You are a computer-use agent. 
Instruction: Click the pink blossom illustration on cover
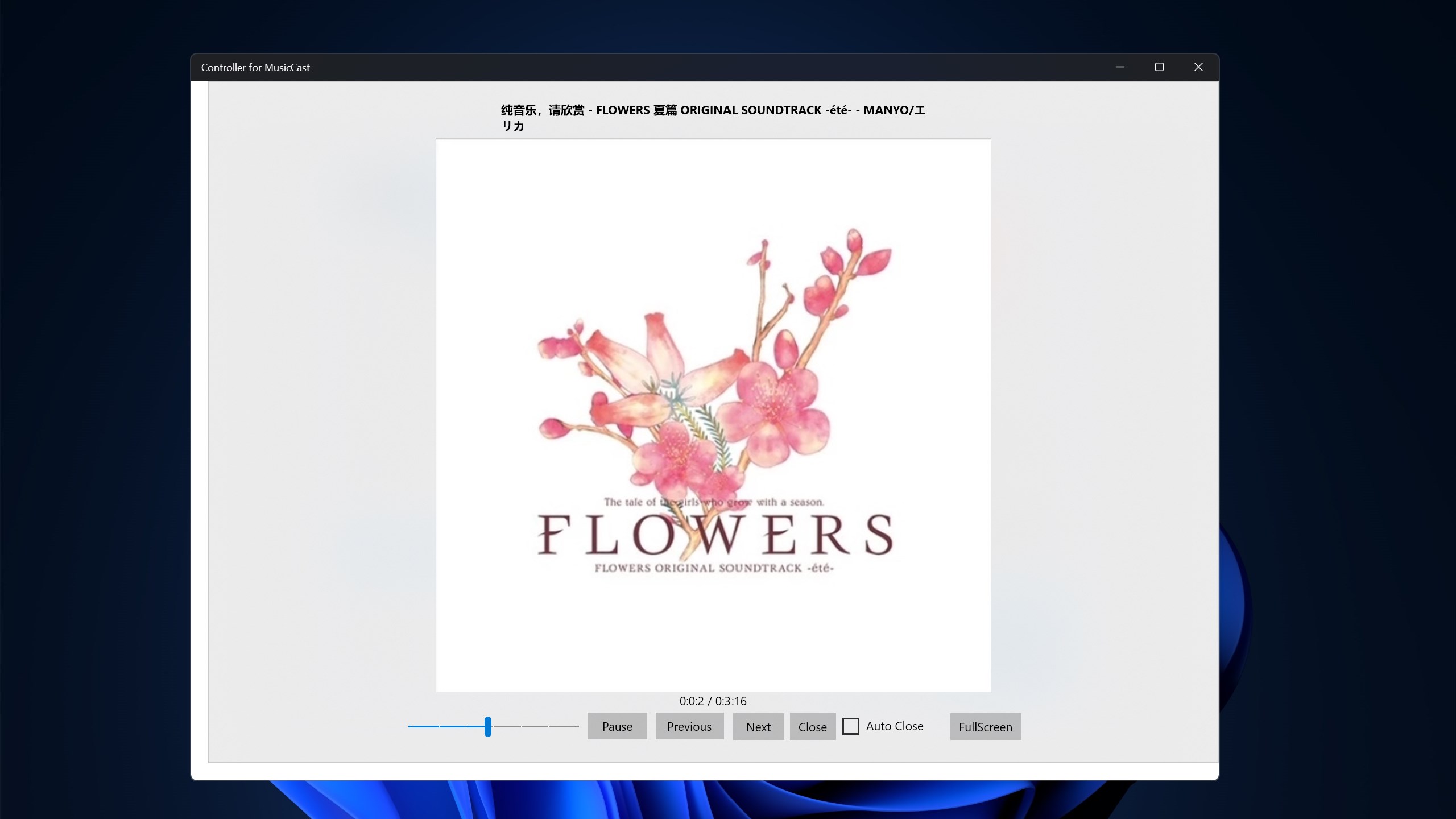pos(773,409)
